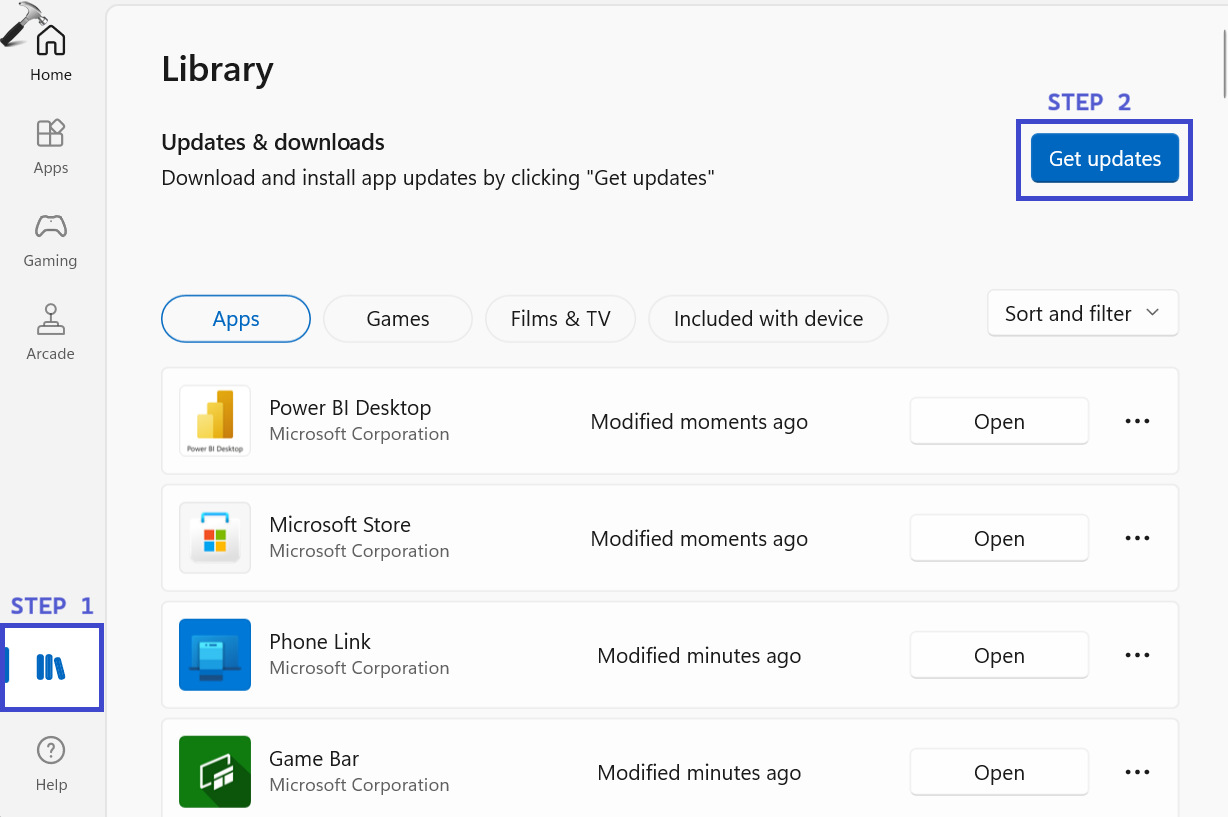Select the Included with device tab
This screenshot has width=1228, height=817.
click(x=768, y=319)
